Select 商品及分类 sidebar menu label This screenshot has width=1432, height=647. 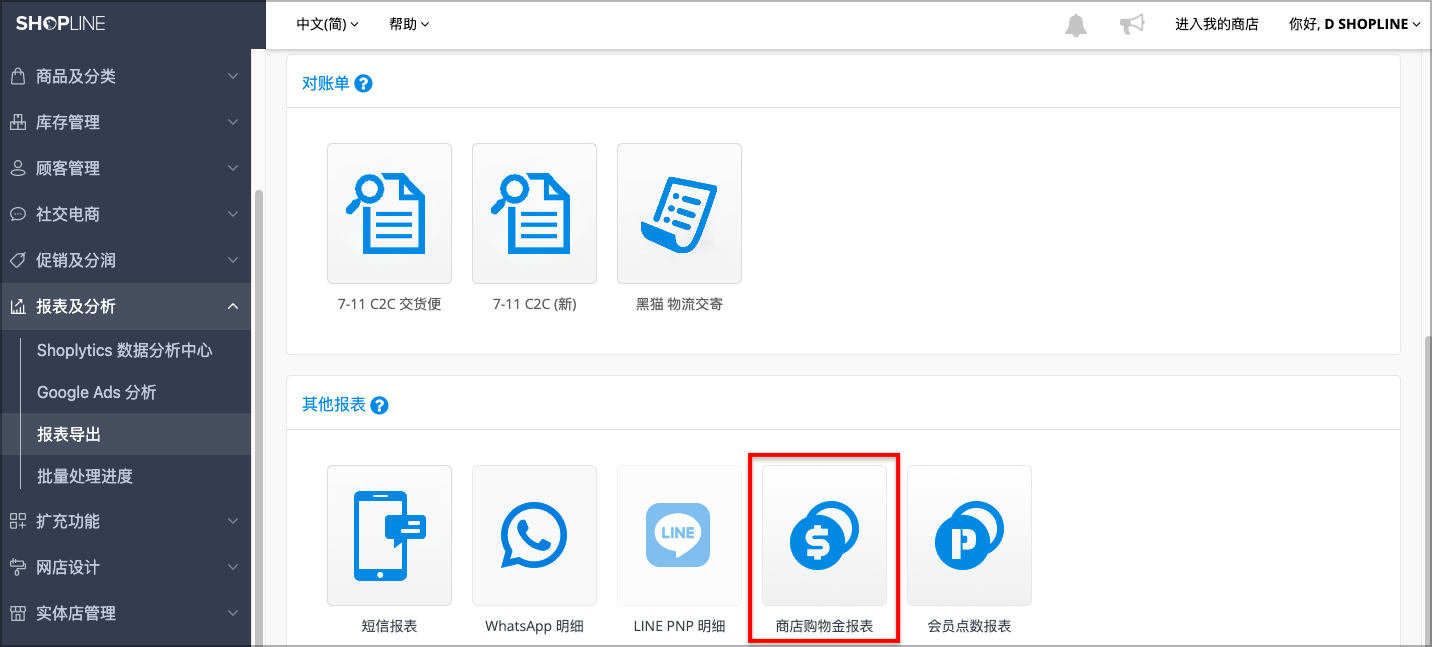click(x=76, y=76)
